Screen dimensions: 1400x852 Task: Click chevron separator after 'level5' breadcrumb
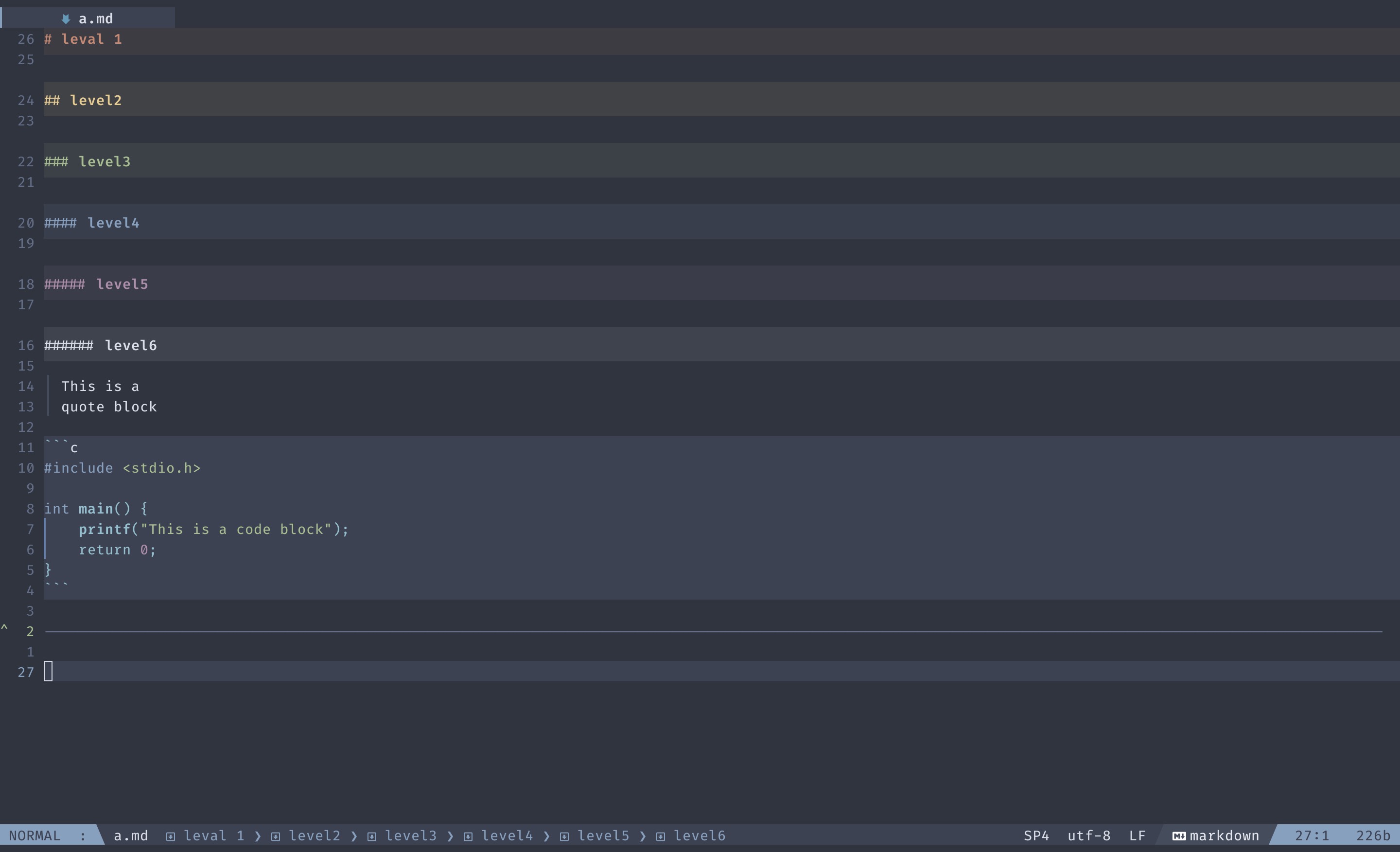point(643,836)
